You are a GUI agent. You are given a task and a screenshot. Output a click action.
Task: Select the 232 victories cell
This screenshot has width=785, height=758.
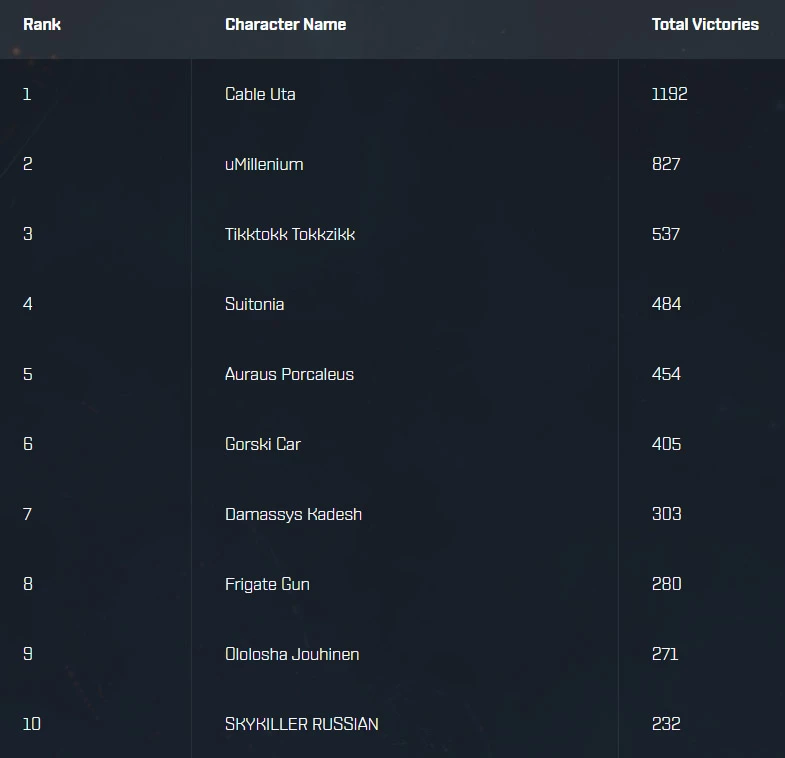666,724
